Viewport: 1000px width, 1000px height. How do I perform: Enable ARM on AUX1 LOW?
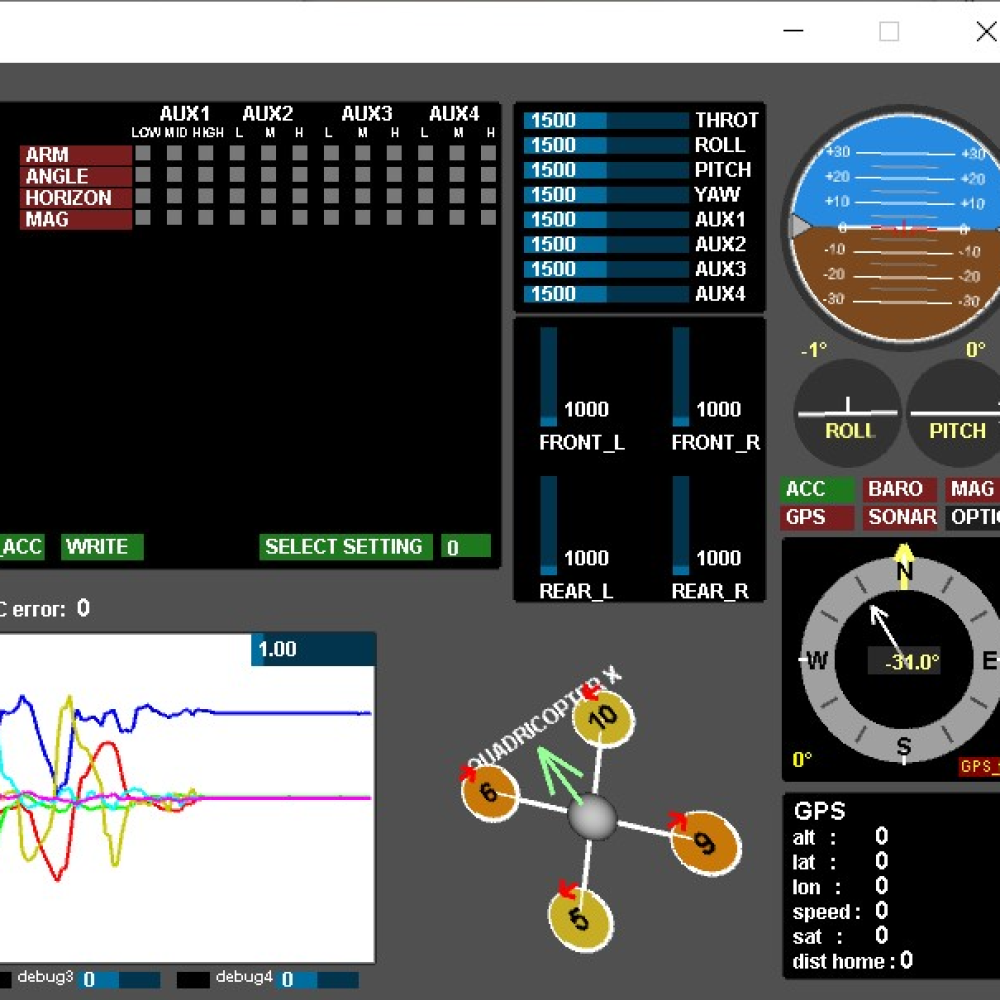(x=143, y=153)
